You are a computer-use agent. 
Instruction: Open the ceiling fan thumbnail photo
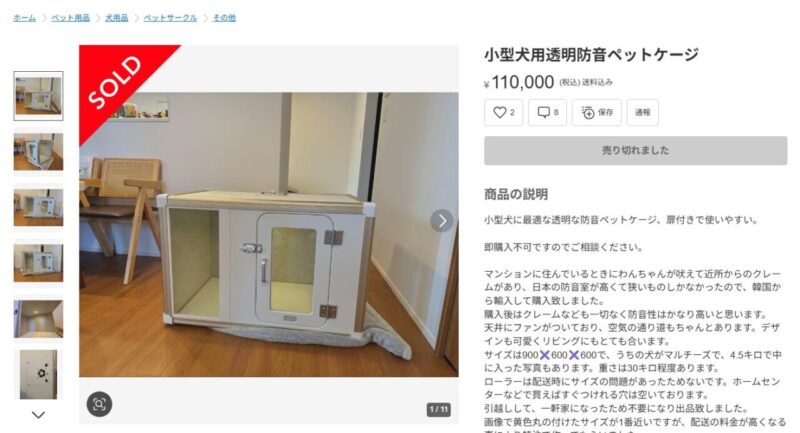[38, 374]
